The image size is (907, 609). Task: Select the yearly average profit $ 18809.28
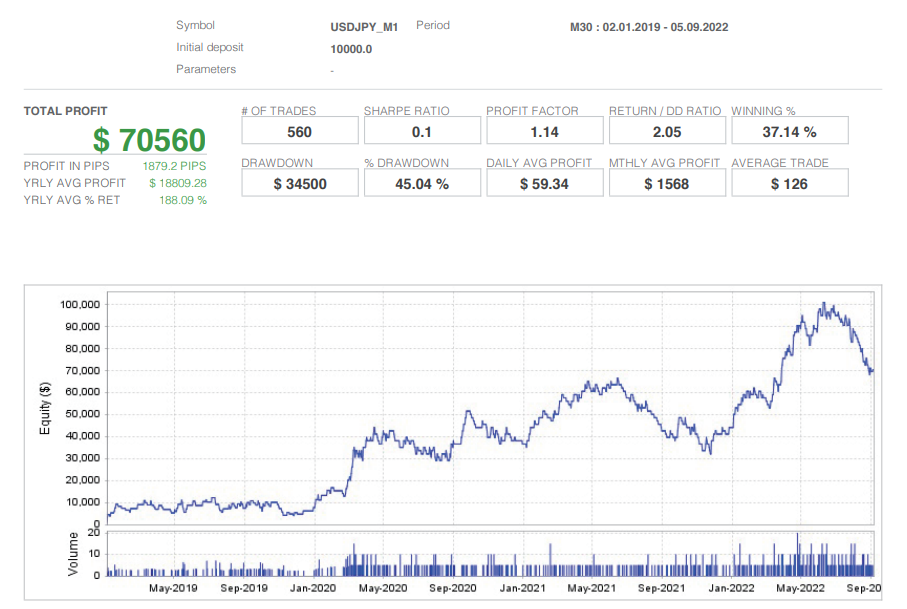click(x=177, y=183)
